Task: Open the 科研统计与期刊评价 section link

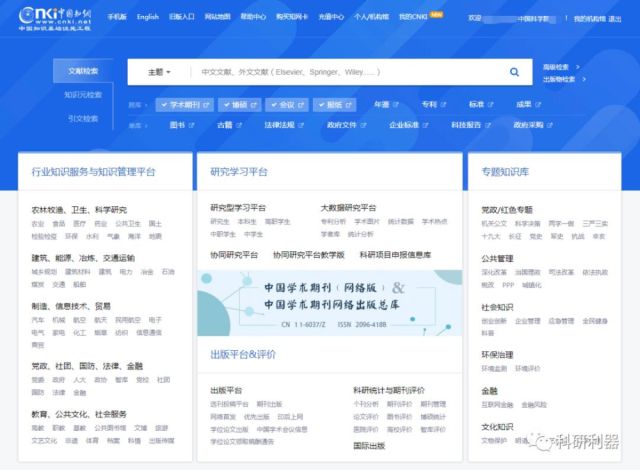Action: point(389,390)
